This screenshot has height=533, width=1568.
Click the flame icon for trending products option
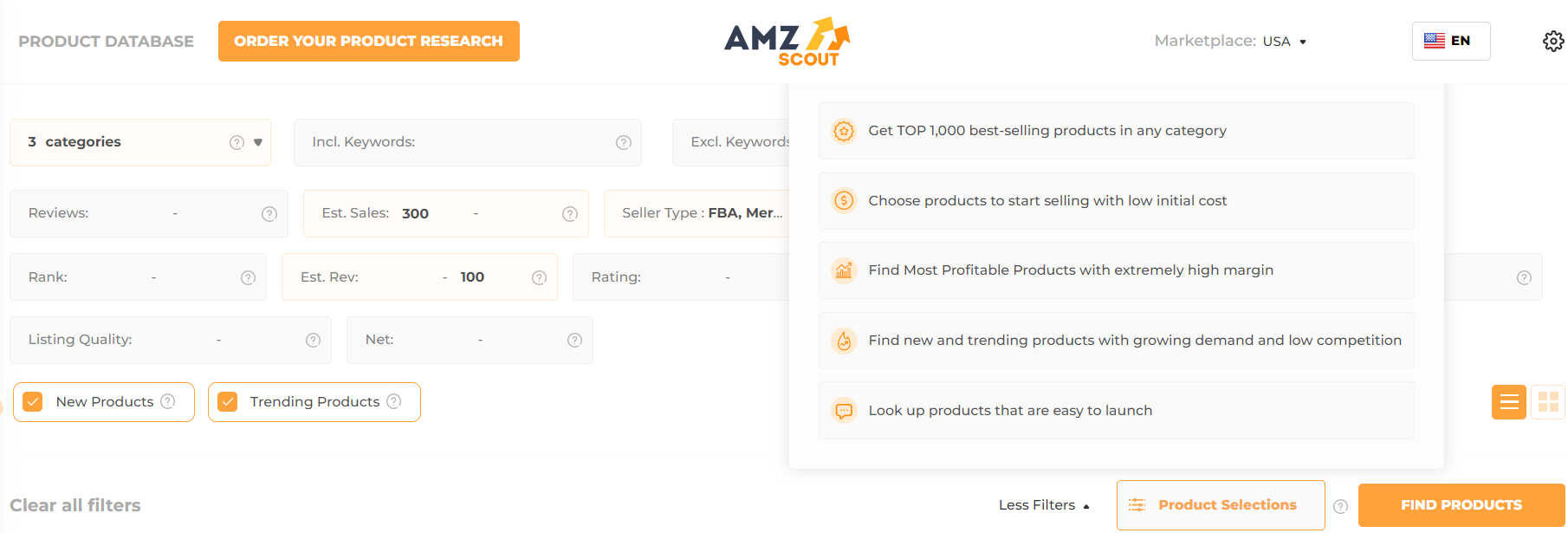point(843,341)
